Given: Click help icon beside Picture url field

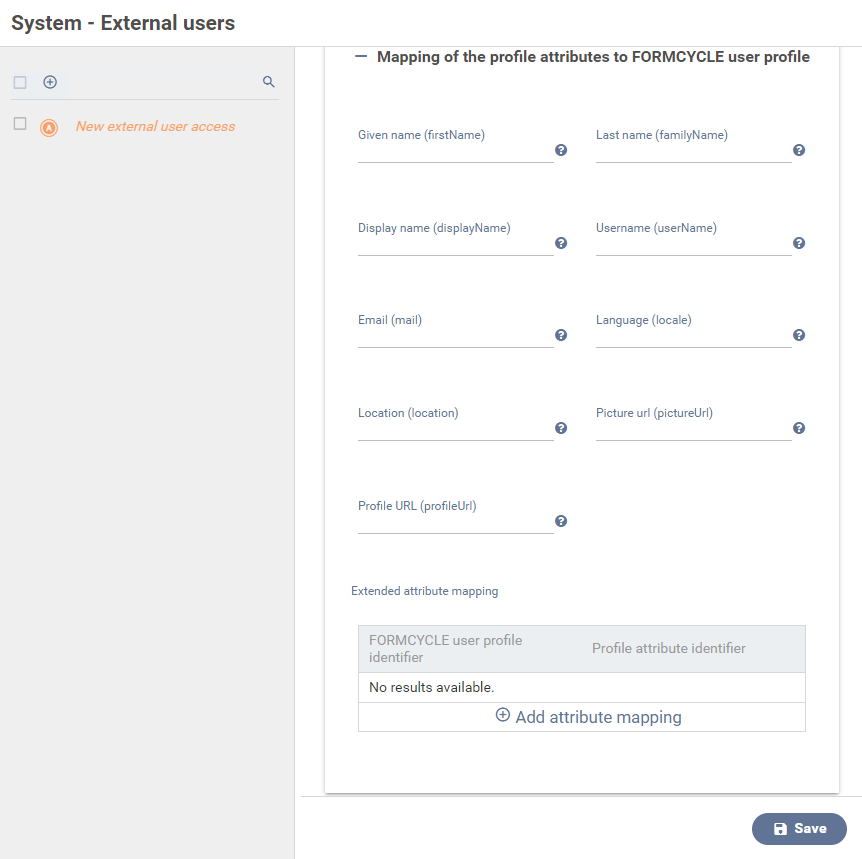Looking at the screenshot, I should point(799,428).
